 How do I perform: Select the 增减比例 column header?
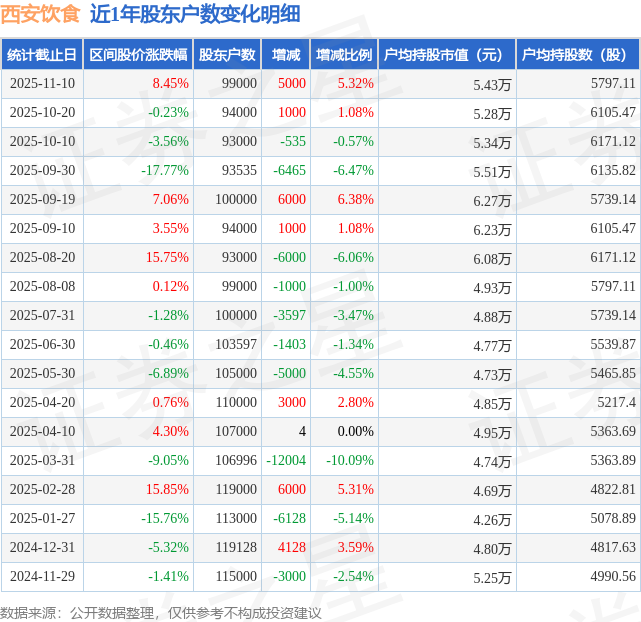click(x=344, y=54)
